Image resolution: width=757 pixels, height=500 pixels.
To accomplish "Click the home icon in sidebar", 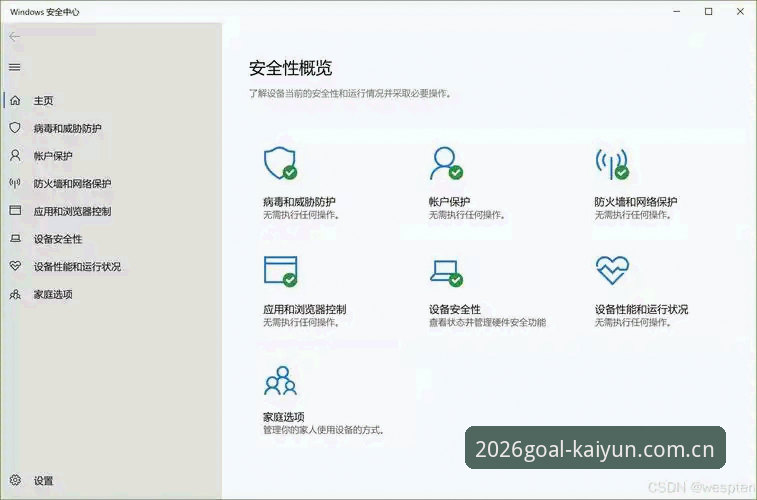I will tap(15, 100).
